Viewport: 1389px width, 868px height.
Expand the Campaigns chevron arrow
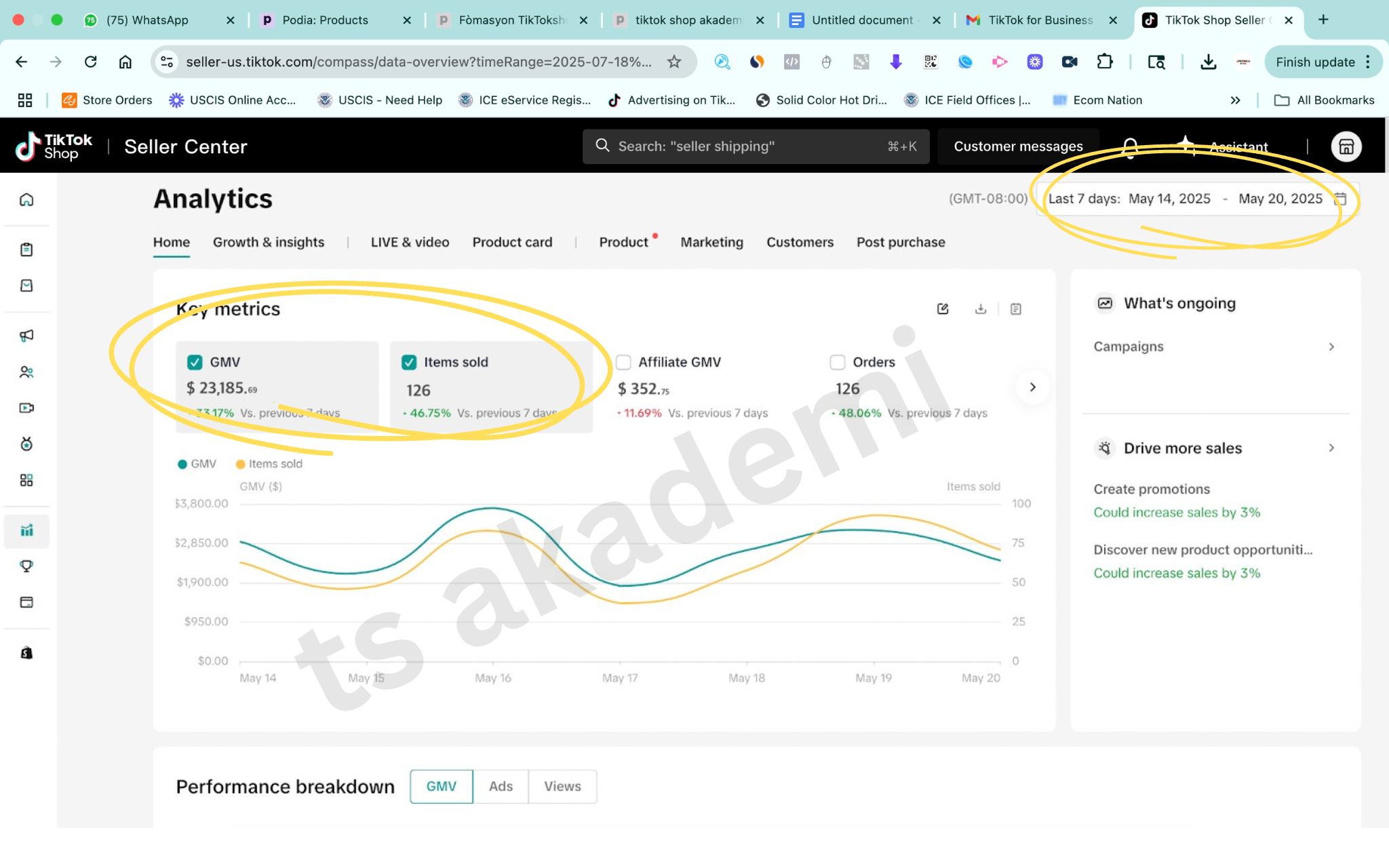1331,347
